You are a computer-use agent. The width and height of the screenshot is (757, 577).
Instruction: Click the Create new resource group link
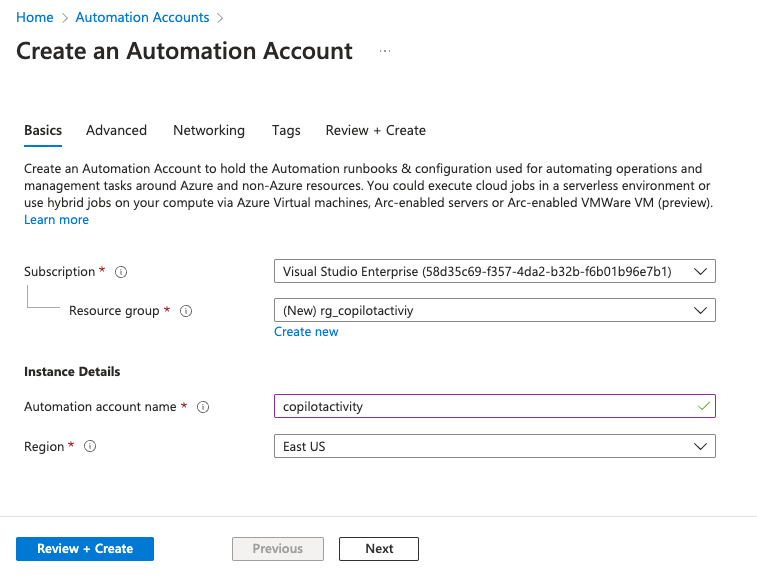tap(306, 332)
